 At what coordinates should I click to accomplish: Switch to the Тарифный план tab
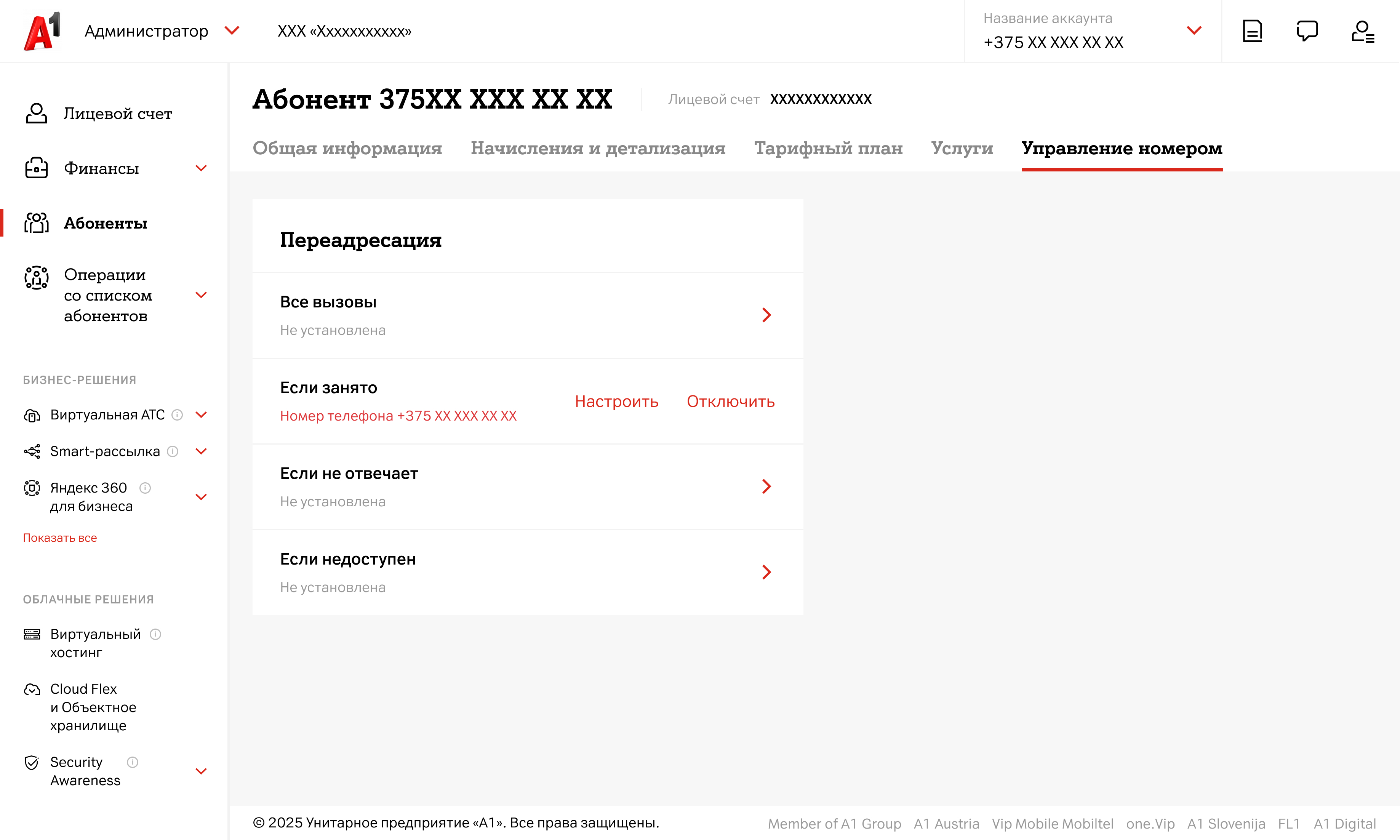tap(828, 148)
